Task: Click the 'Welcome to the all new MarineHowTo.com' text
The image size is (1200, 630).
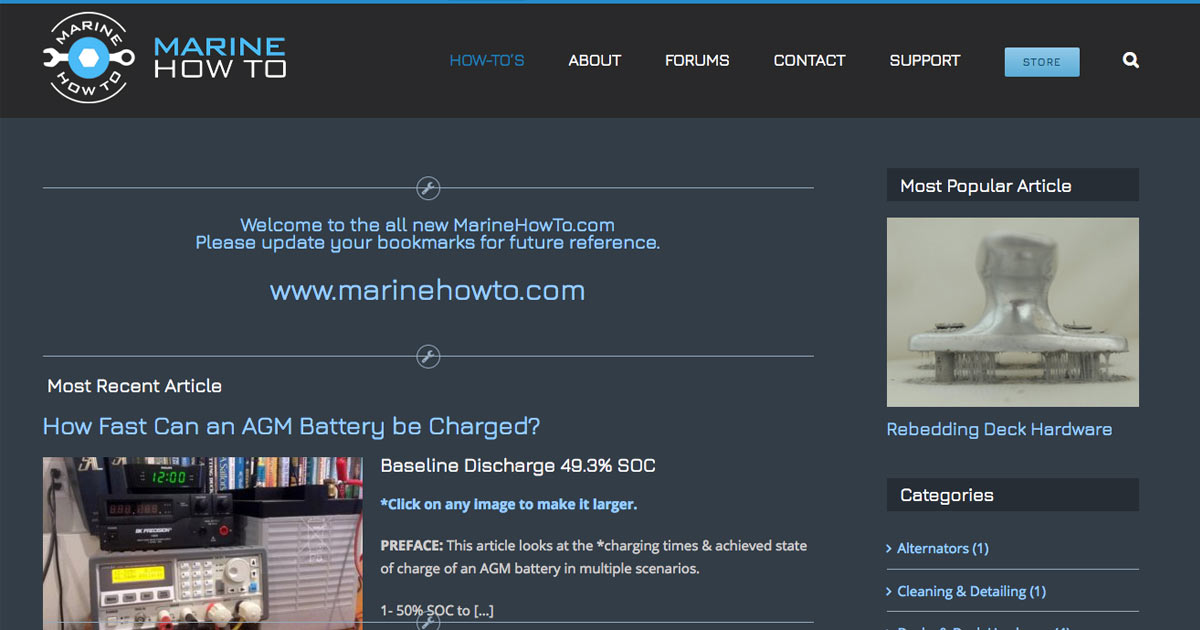Action: (427, 225)
